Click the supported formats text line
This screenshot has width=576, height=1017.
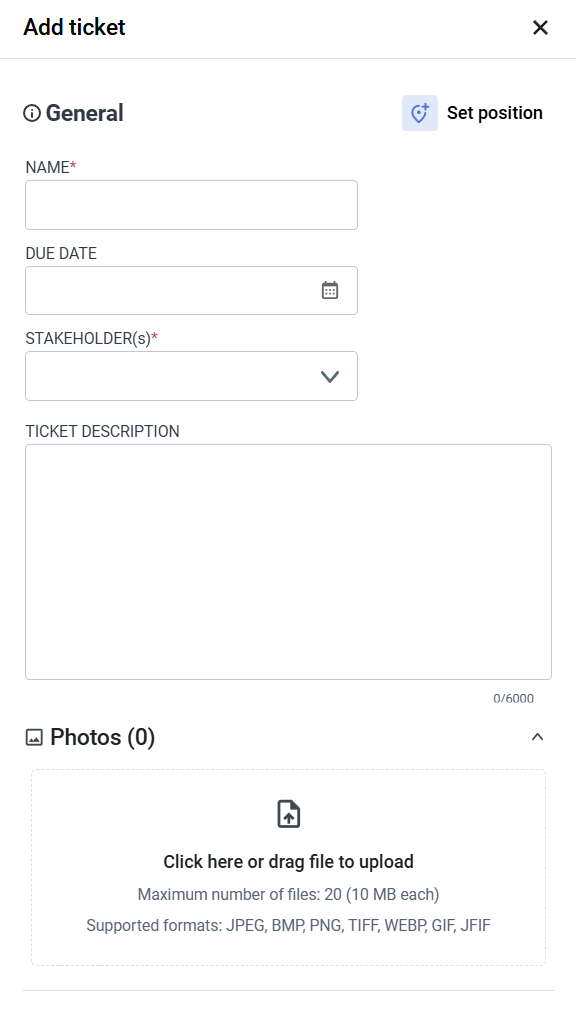point(289,925)
